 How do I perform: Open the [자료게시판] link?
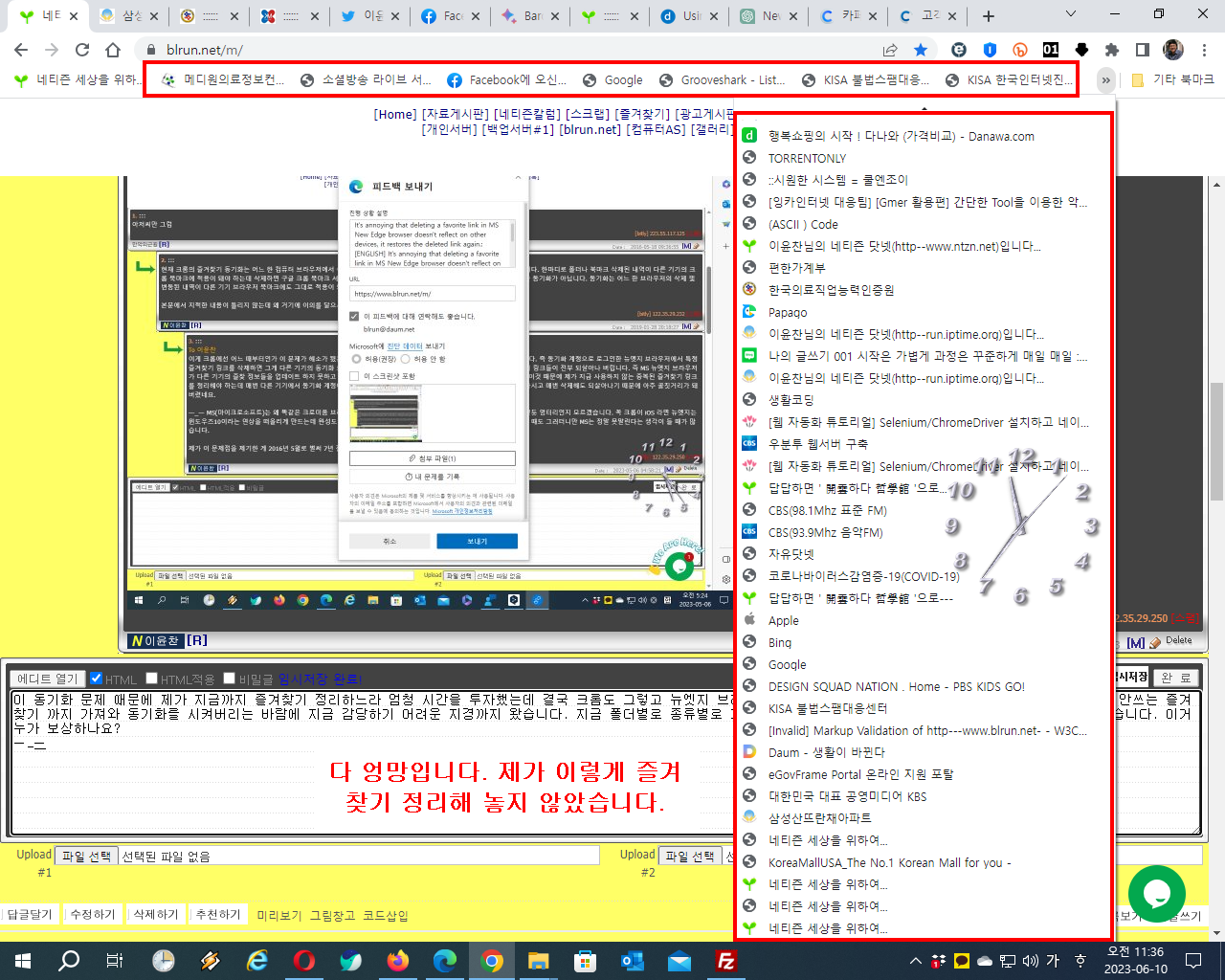point(456,114)
